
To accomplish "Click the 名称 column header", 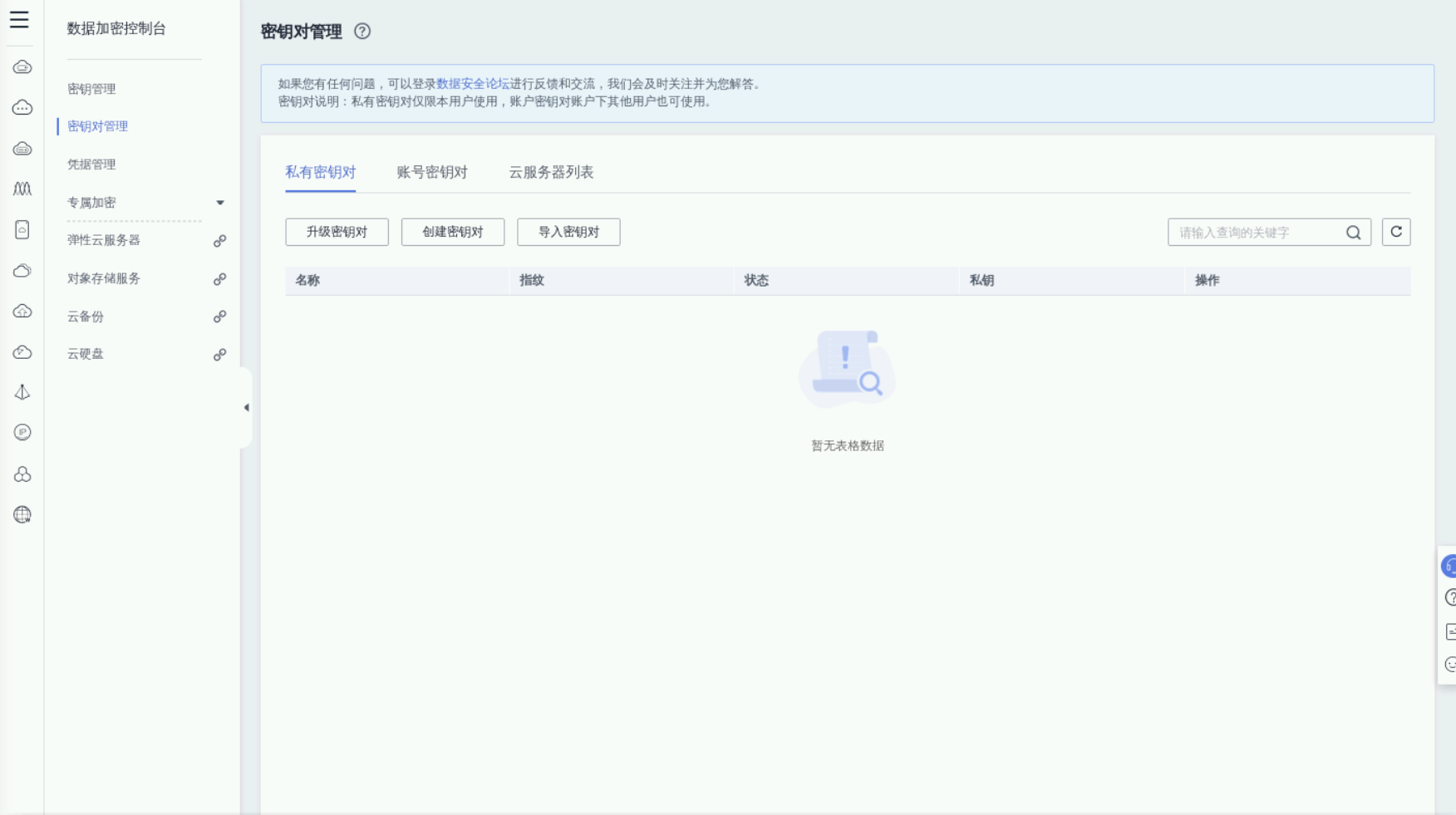I will (x=307, y=281).
